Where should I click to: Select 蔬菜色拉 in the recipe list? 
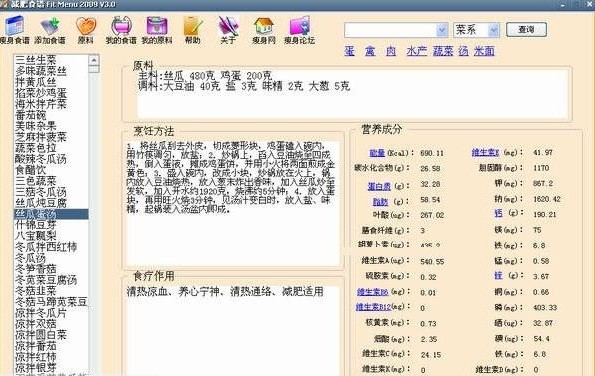pyautogui.click(x=51, y=148)
